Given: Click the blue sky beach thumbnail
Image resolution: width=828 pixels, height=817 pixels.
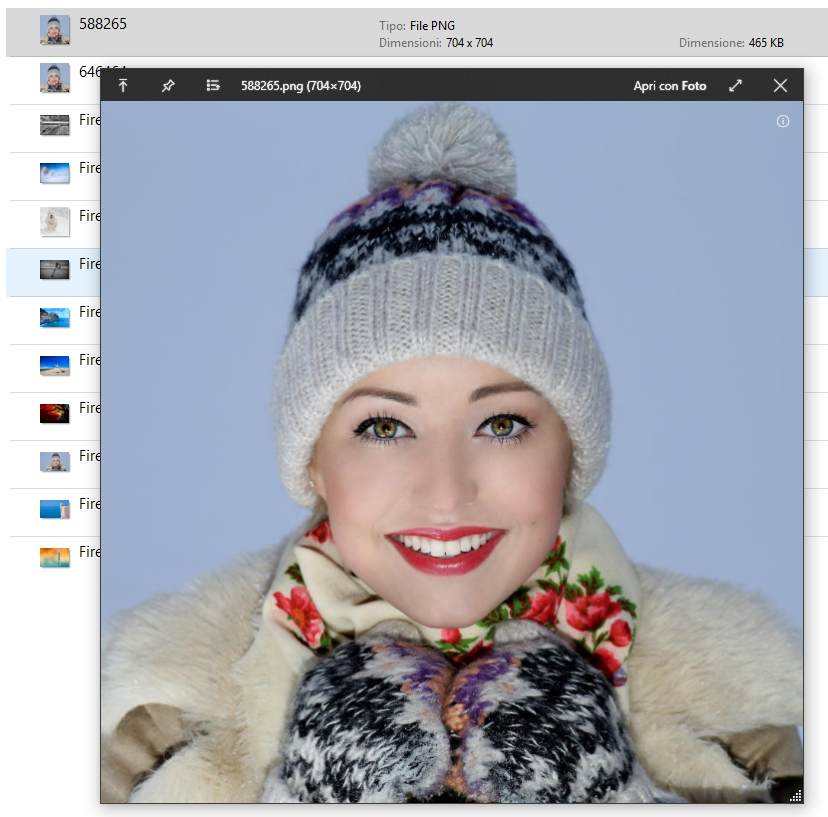Looking at the screenshot, I should pos(54,365).
